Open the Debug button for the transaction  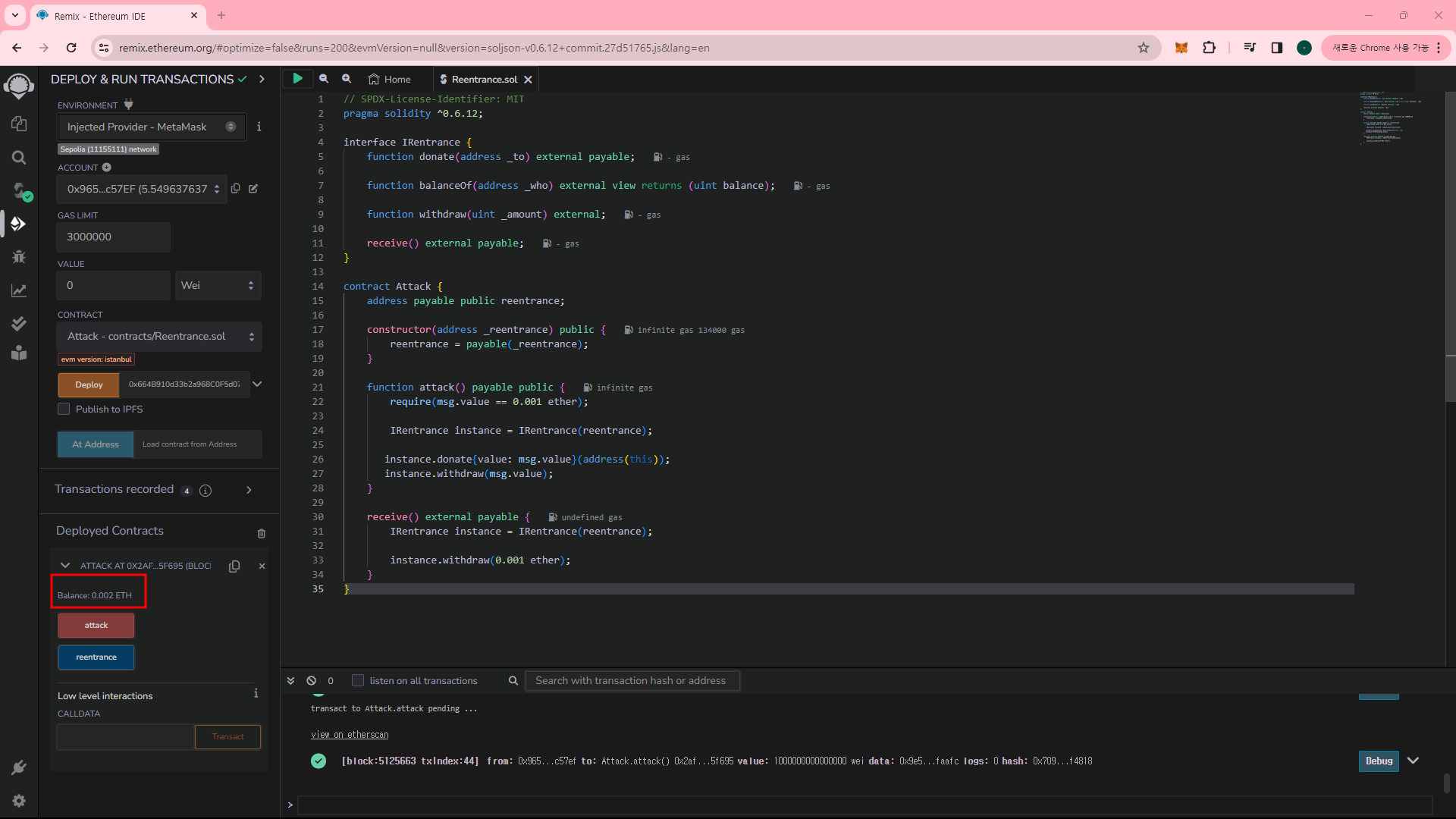click(1379, 761)
